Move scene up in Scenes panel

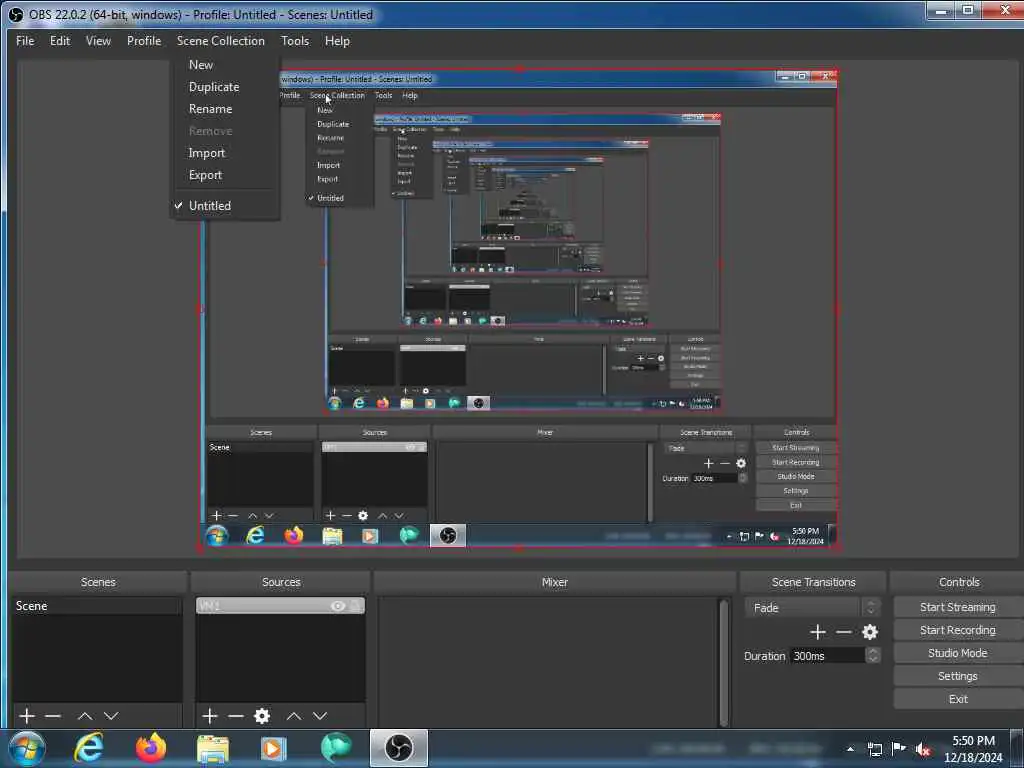[x=85, y=716]
